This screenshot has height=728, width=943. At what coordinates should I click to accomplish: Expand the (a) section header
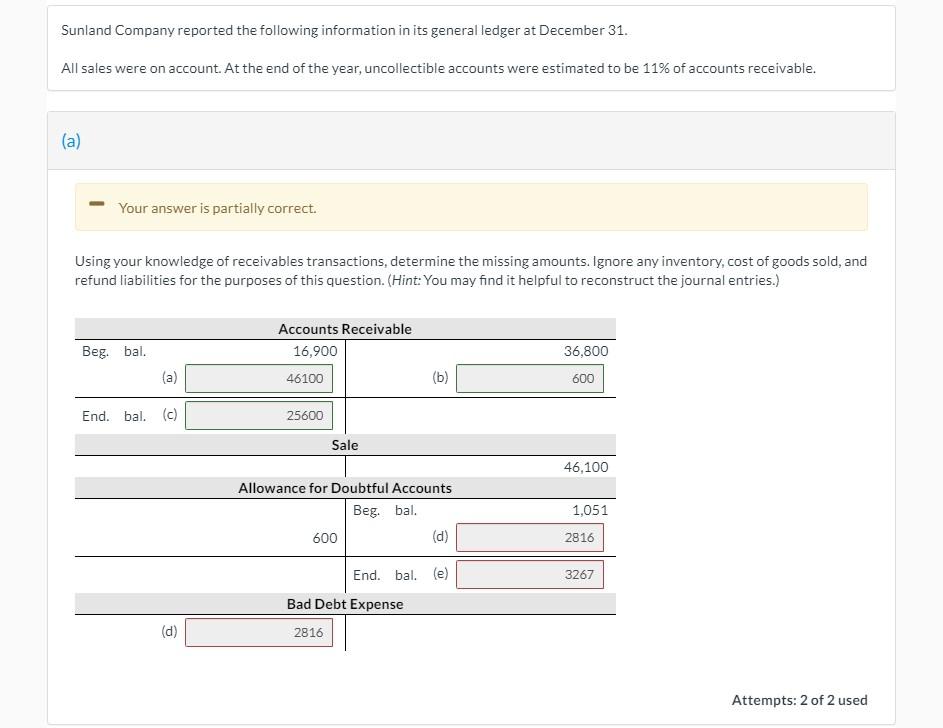coord(70,141)
